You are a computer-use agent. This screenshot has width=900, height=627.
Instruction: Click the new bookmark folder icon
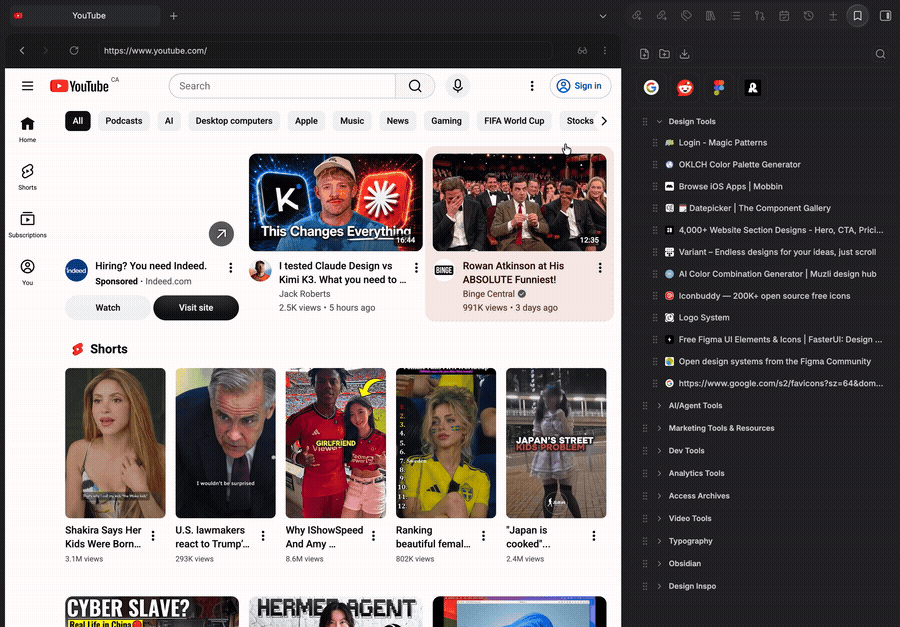664,54
